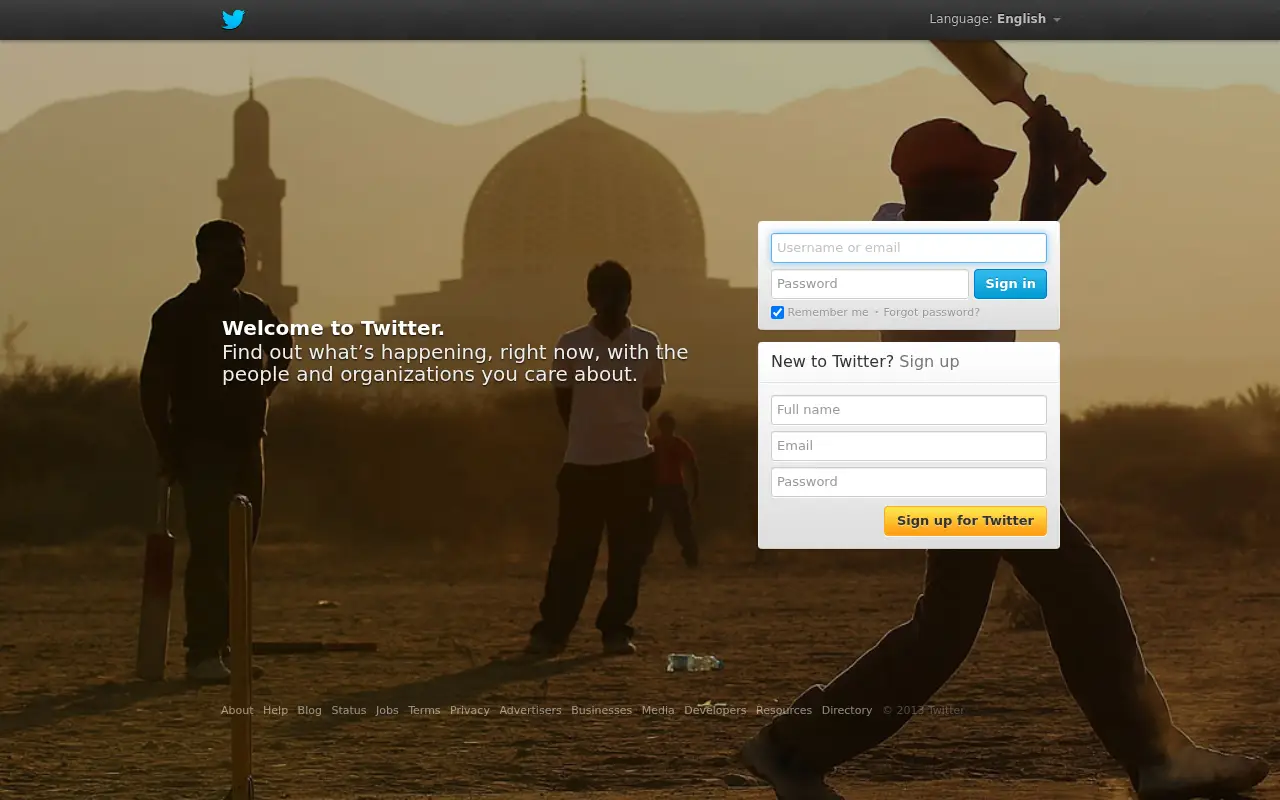Viewport: 1280px width, 800px height.
Task: Open the Businesses footer link
Action: pos(601,710)
